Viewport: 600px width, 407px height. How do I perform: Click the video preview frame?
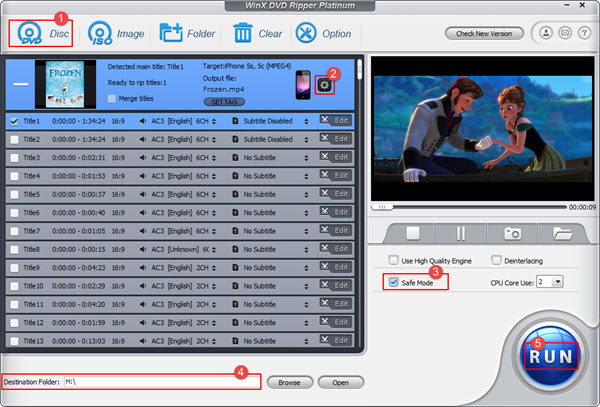pyautogui.click(x=483, y=128)
